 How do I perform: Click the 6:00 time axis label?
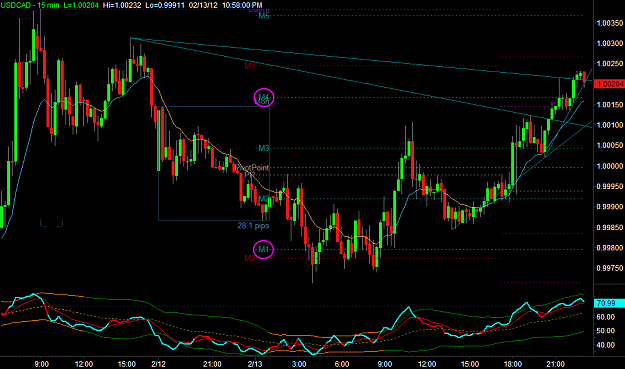(342, 364)
